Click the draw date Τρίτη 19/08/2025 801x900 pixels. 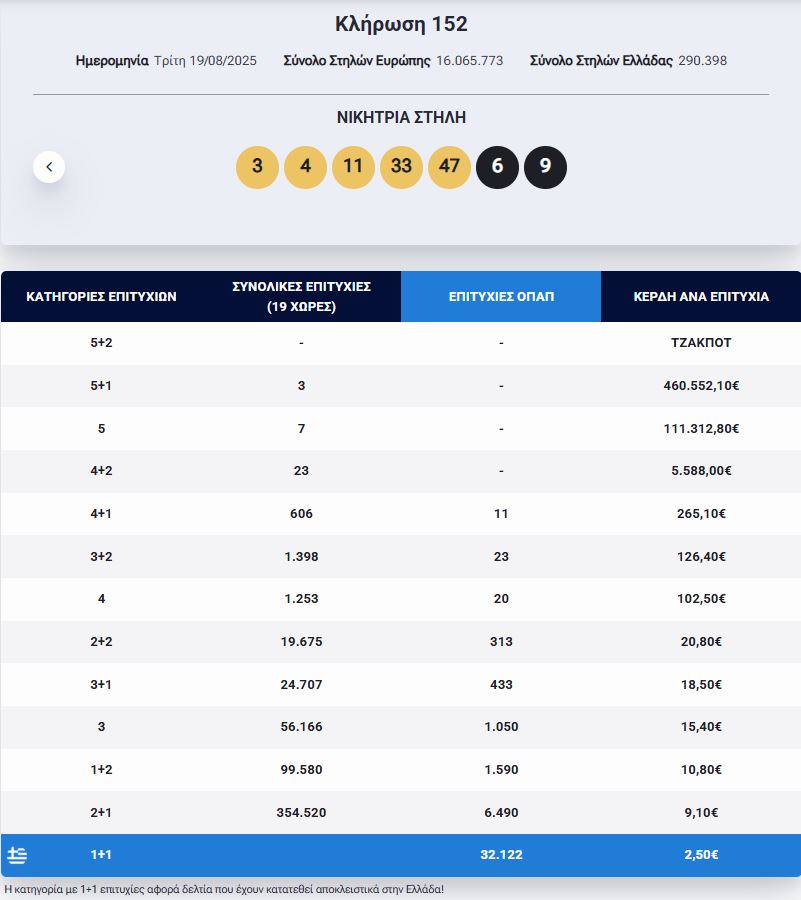(x=205, y=61)
